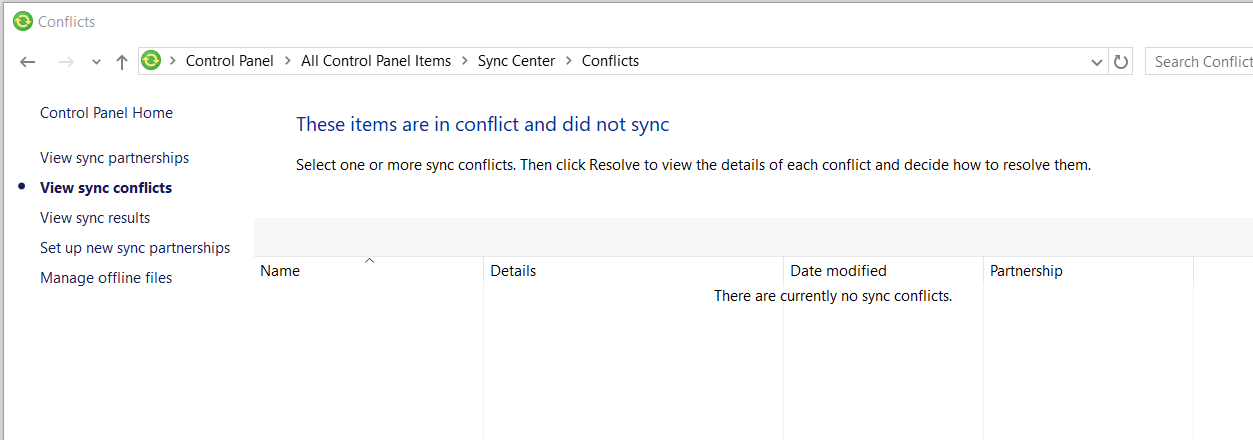Navigate to Sync Center breadcrumb
This screenshot has width=1253, height=440.
click(516, 61)
